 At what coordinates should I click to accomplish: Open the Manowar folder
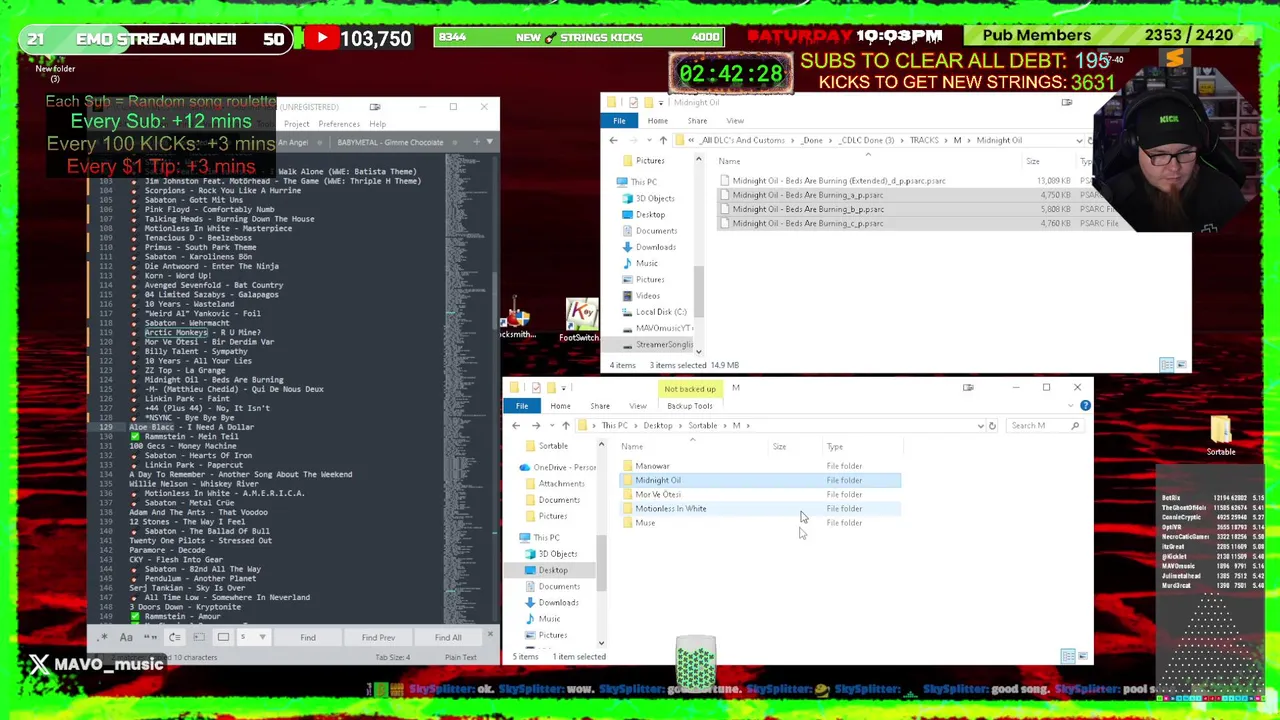click(x=652, y=466)
